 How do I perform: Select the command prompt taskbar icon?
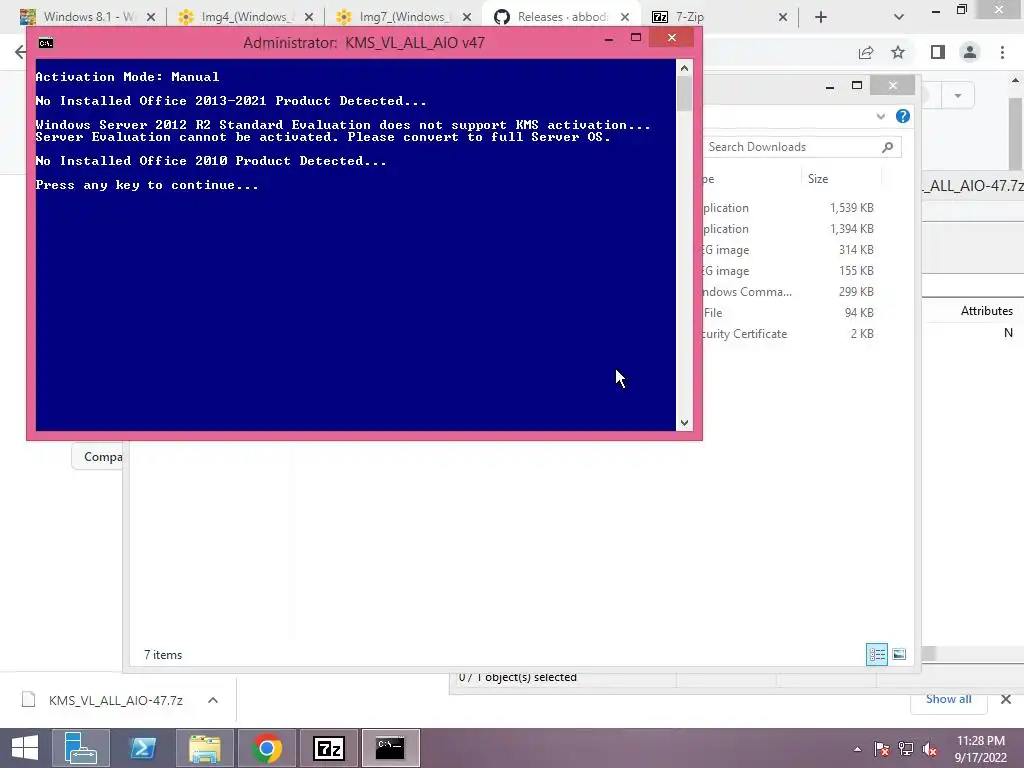coord(391,748)
